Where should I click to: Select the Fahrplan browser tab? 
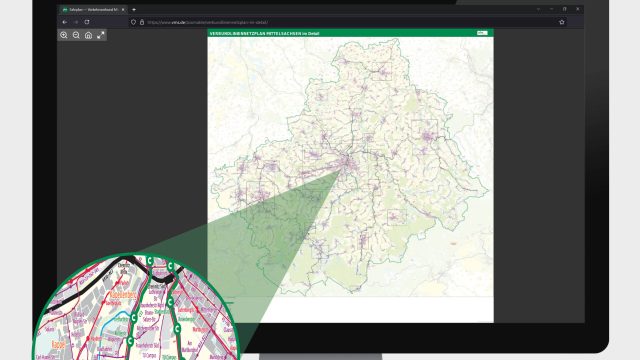click(x=93, y=9)
